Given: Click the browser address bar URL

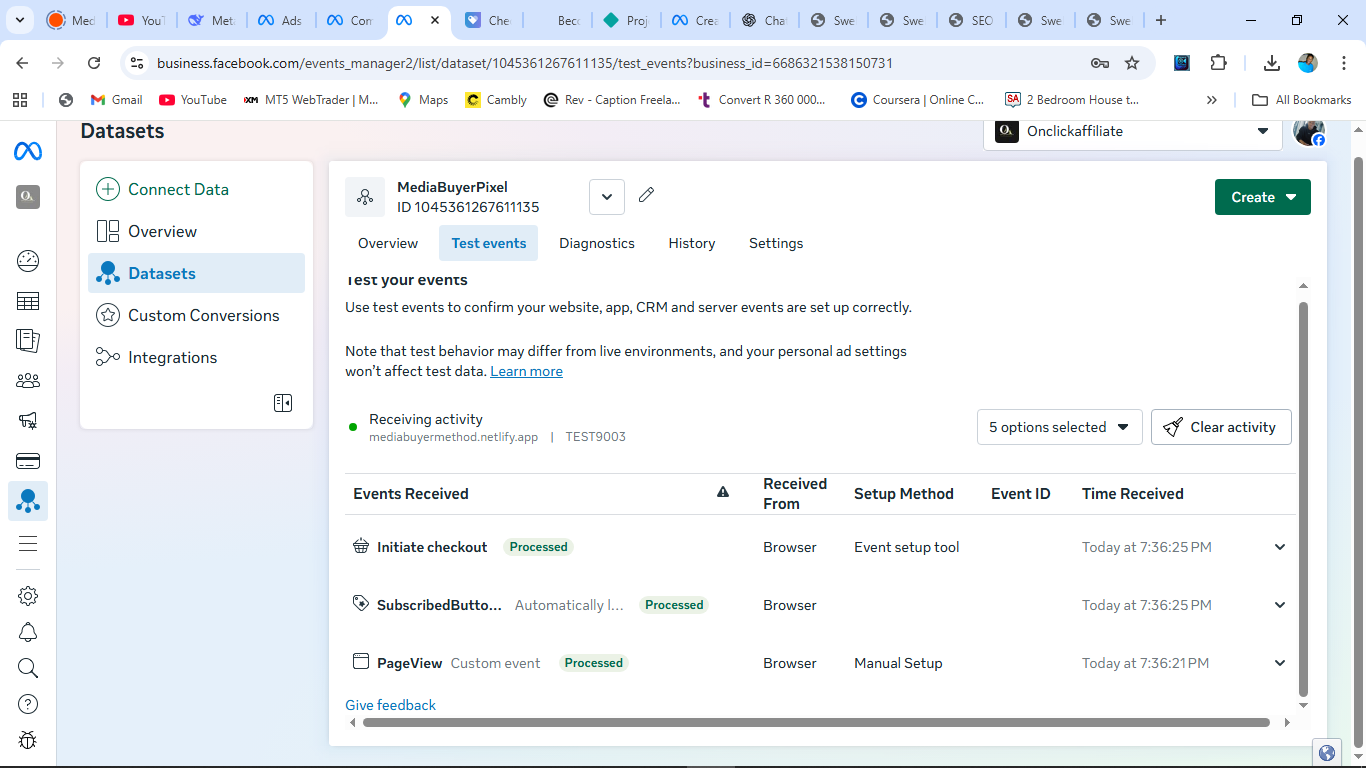Looking at the screenshot, I should pos(525,63).
